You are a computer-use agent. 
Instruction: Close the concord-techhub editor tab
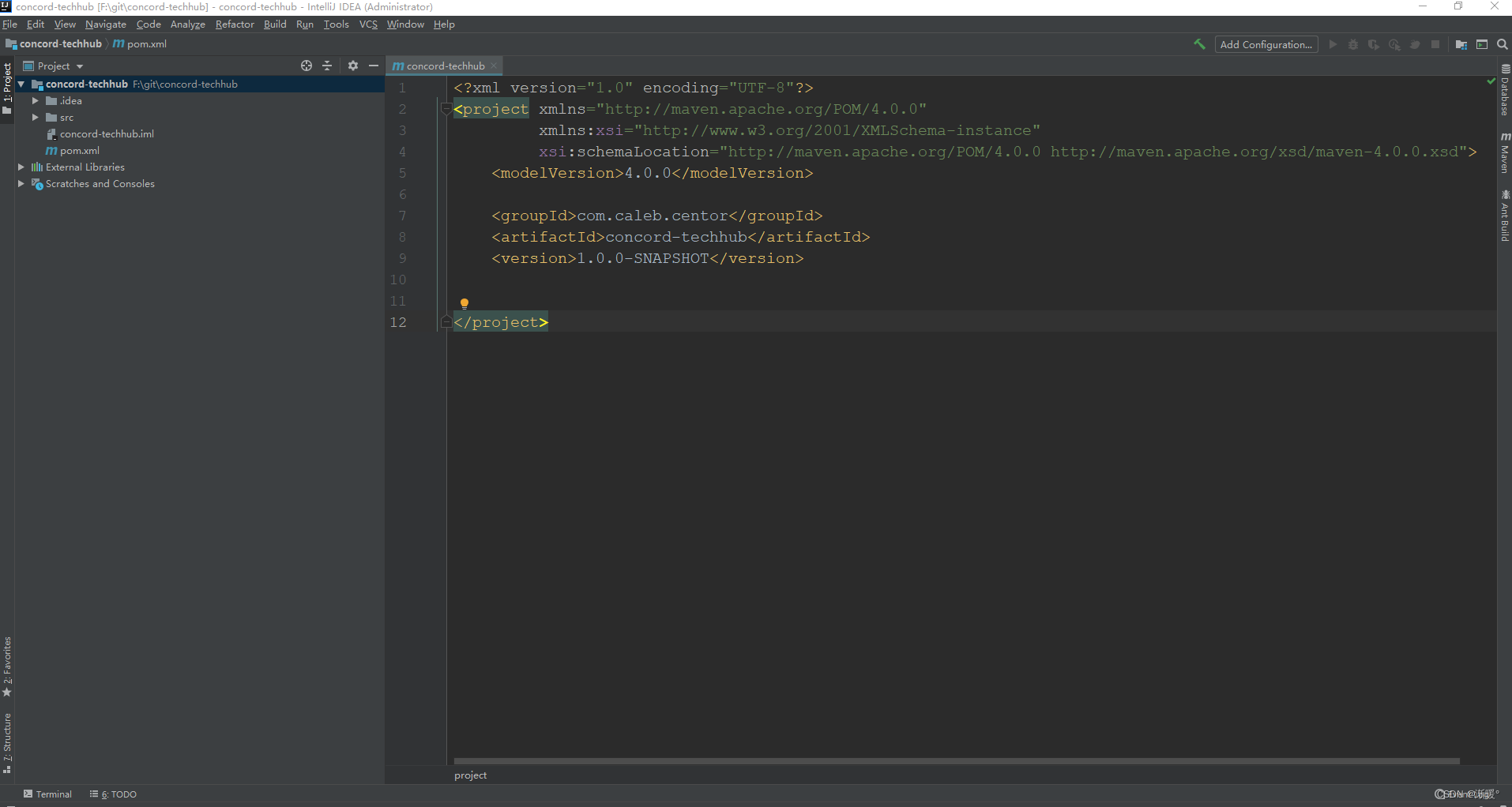495,66
